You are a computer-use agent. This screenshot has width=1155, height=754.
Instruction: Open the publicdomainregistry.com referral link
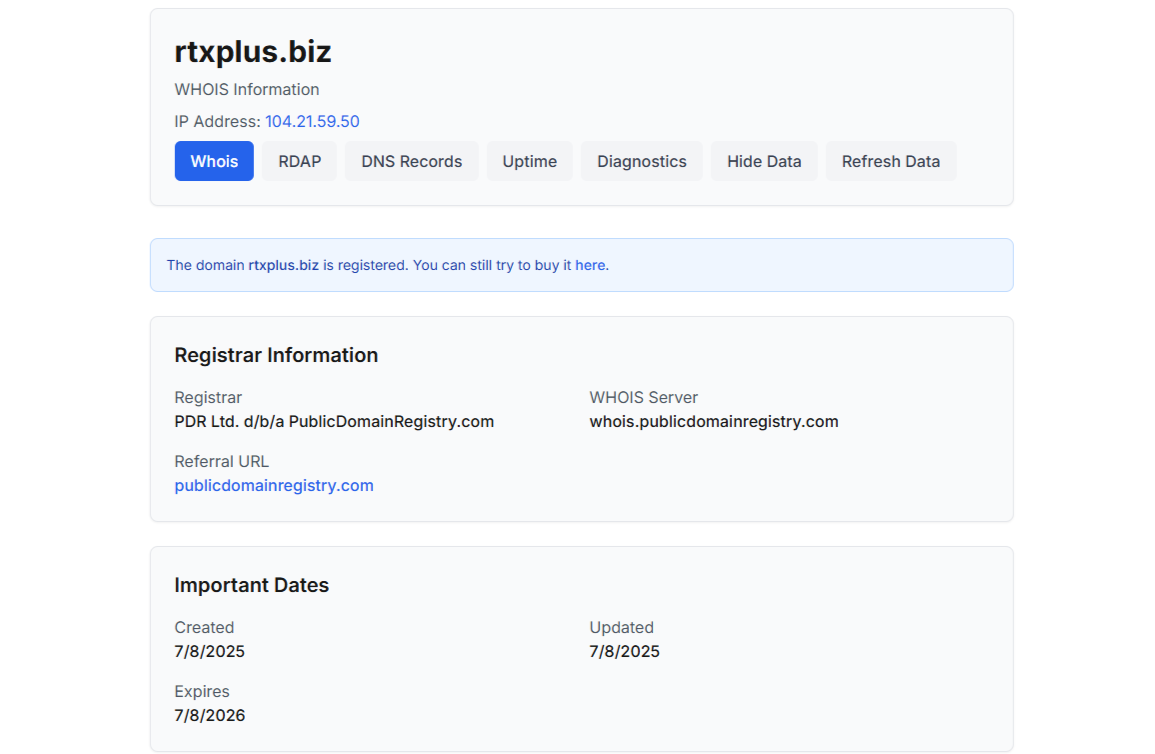pyautogui.click(x=274, y=486)
